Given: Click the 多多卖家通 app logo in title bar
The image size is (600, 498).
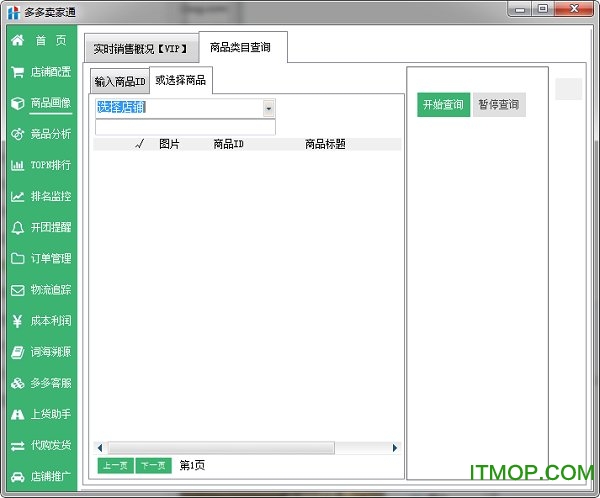Looking at the screenshot, I should (x=13, y=13).
